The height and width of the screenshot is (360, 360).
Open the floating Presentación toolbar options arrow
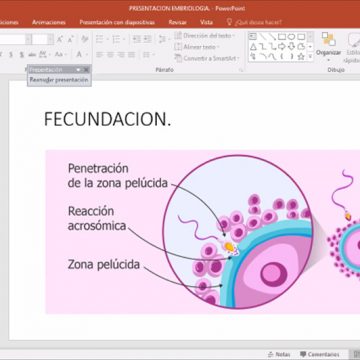78,70
